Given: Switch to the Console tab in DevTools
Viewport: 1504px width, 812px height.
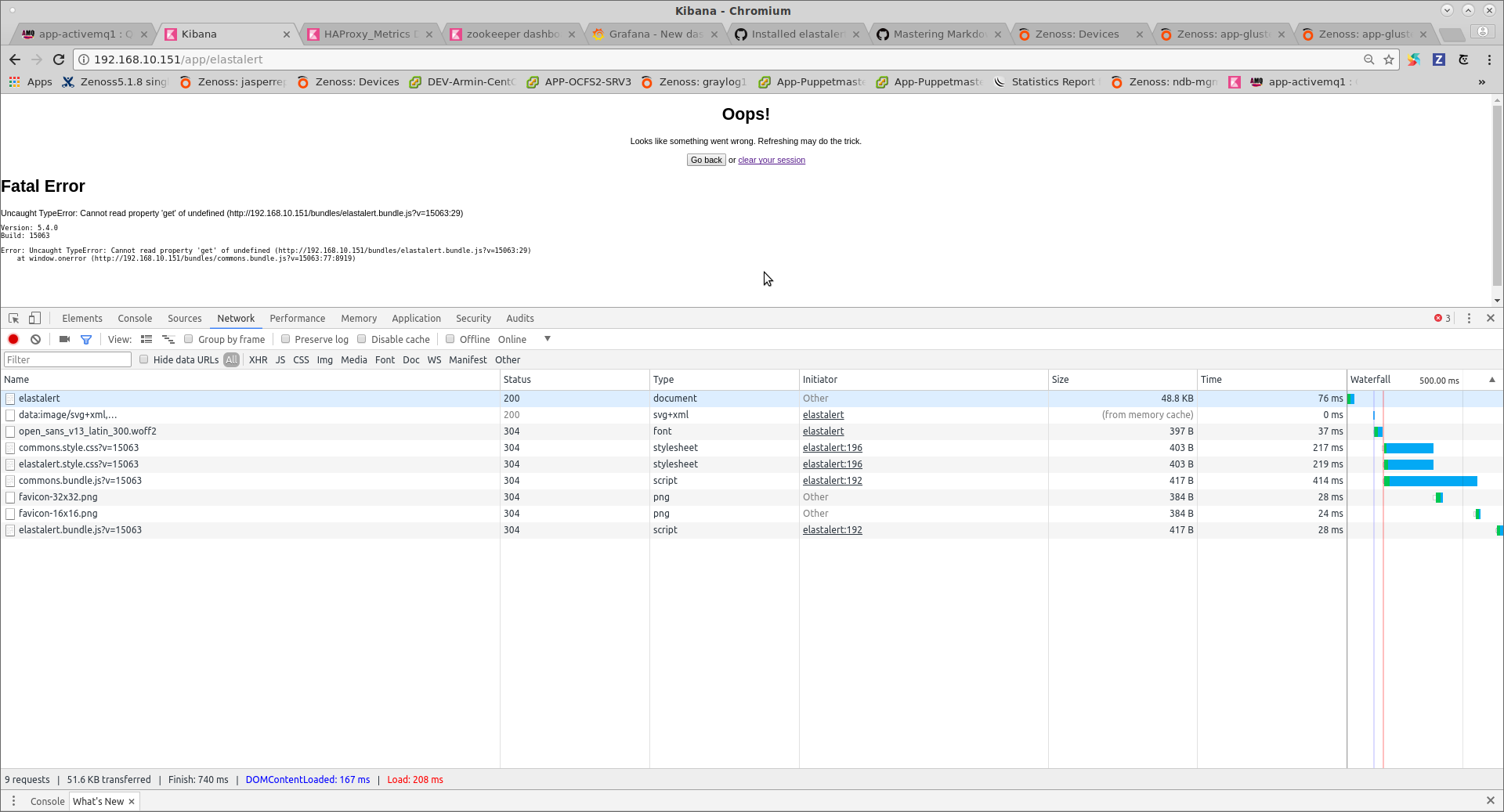Looking at the screenshot, I should click(135, 318).
